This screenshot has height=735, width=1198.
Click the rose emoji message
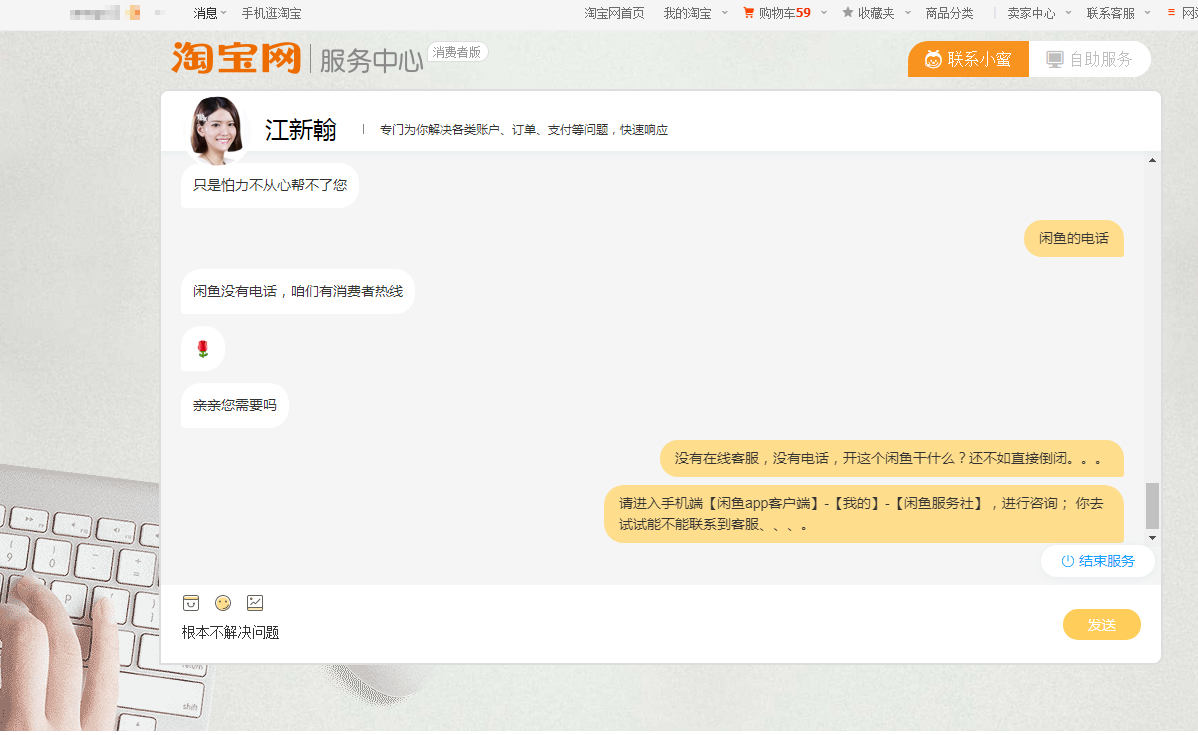pyautogui.click(x=202, y=348)
